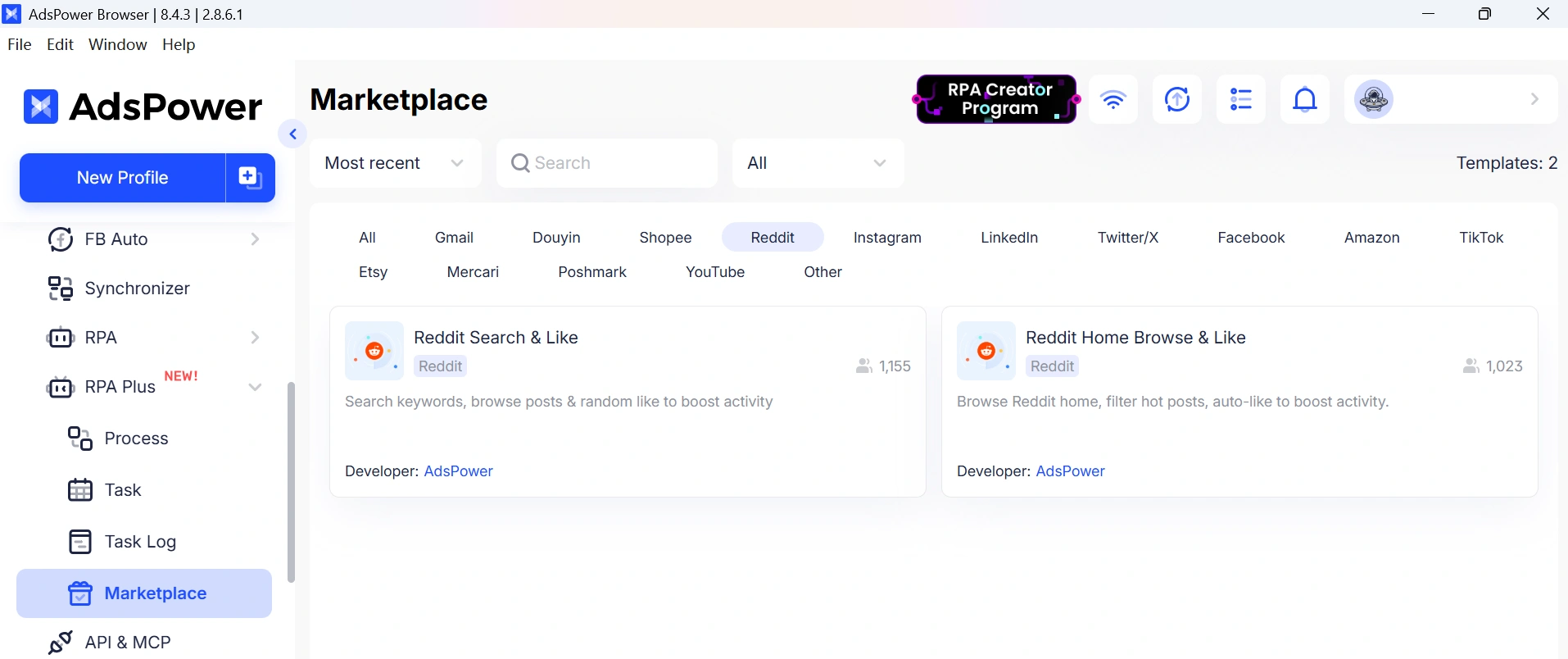Open the Window menu
The height and width of the screenshot is (659, 1568).
pyautogui.click(x=118, y=44)
